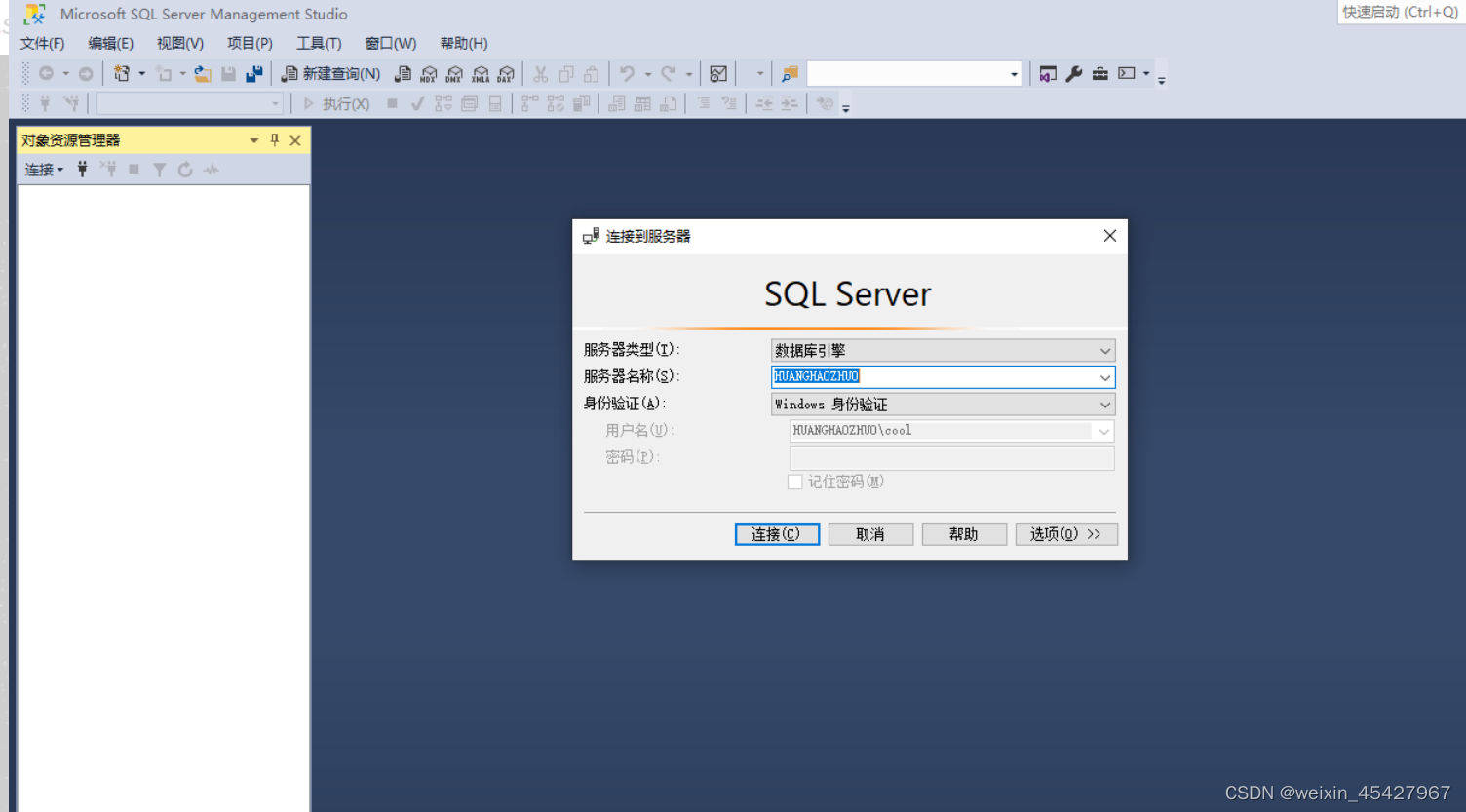Click the 执行(X) execute button
The width and height of the screenshot is (1466, 812).
point(336,103)
